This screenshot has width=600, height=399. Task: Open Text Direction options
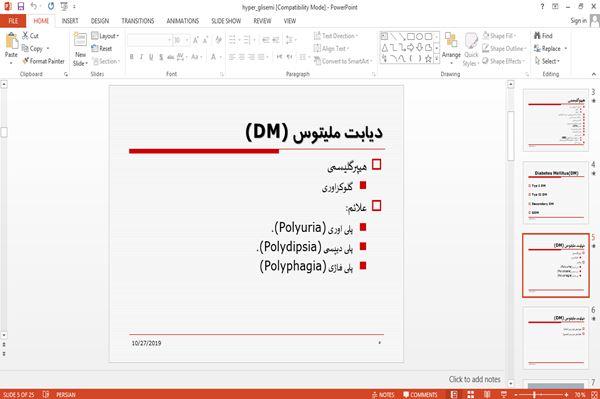[x=336, y=36]
